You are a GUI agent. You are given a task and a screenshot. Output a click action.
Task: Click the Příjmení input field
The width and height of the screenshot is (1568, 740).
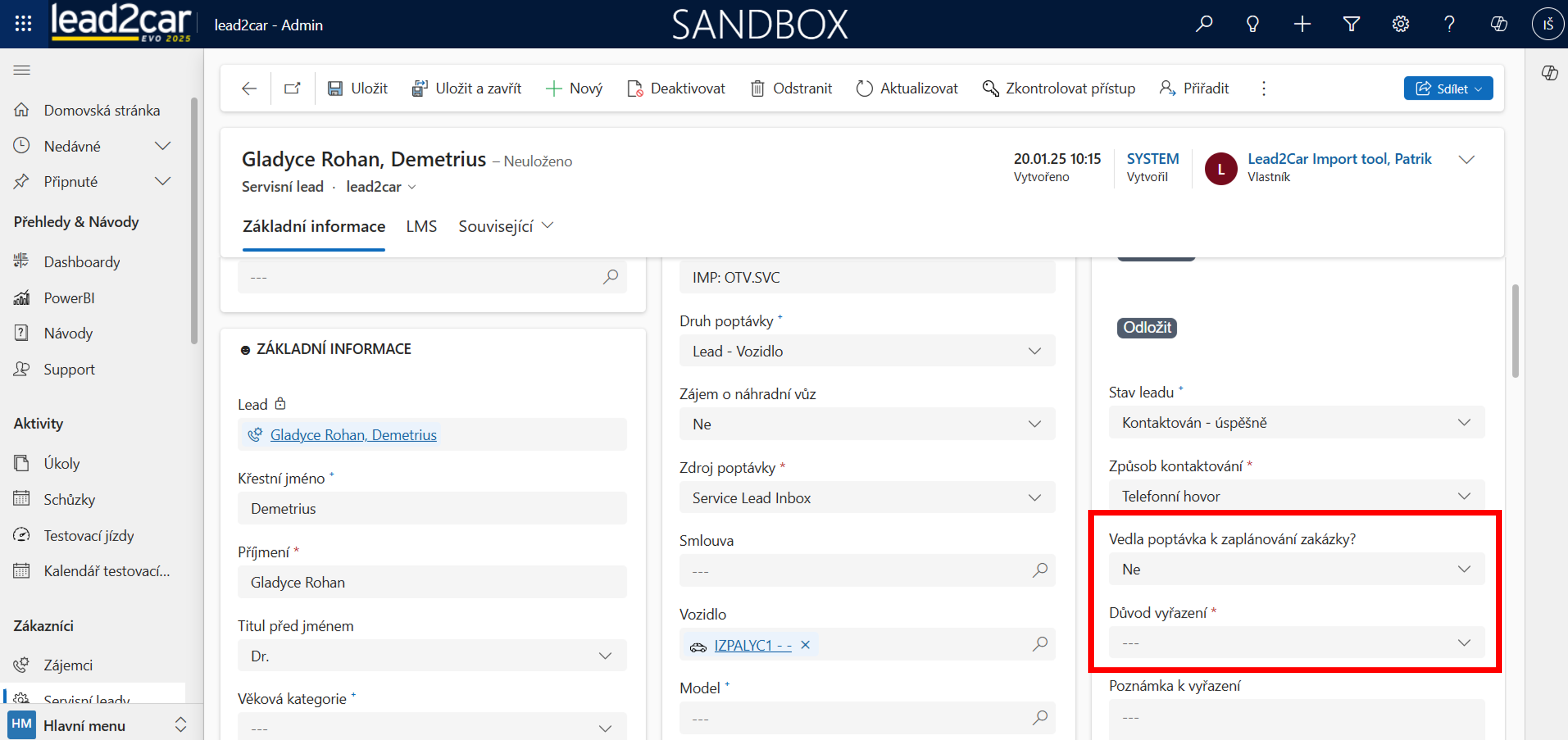click(x=431, y=582)
